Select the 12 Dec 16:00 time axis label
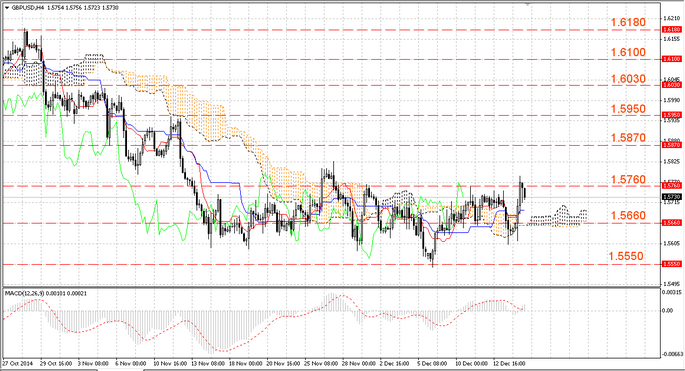Image resolution: width=685 pixels, height=371 pixels. (x=509, y=363)
